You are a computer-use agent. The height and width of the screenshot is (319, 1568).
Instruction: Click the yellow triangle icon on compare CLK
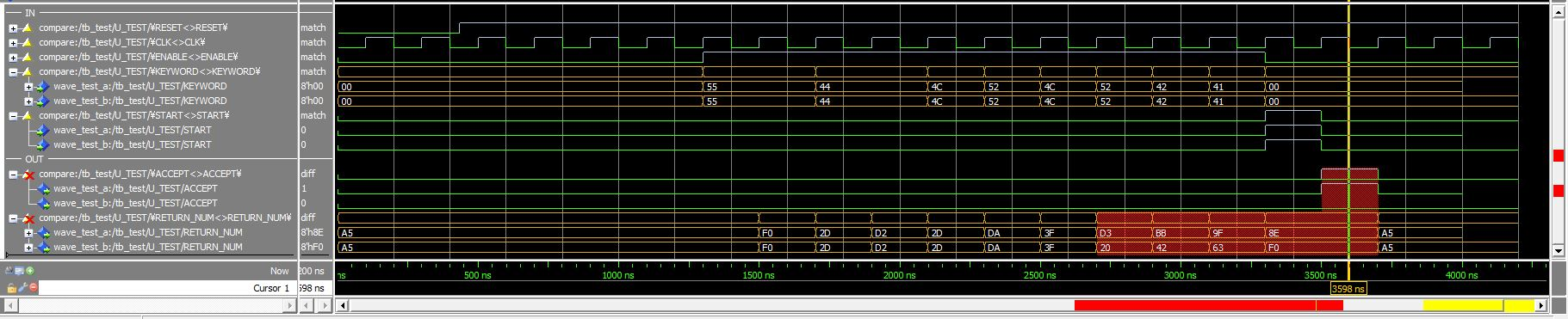[x=27, y=43]
